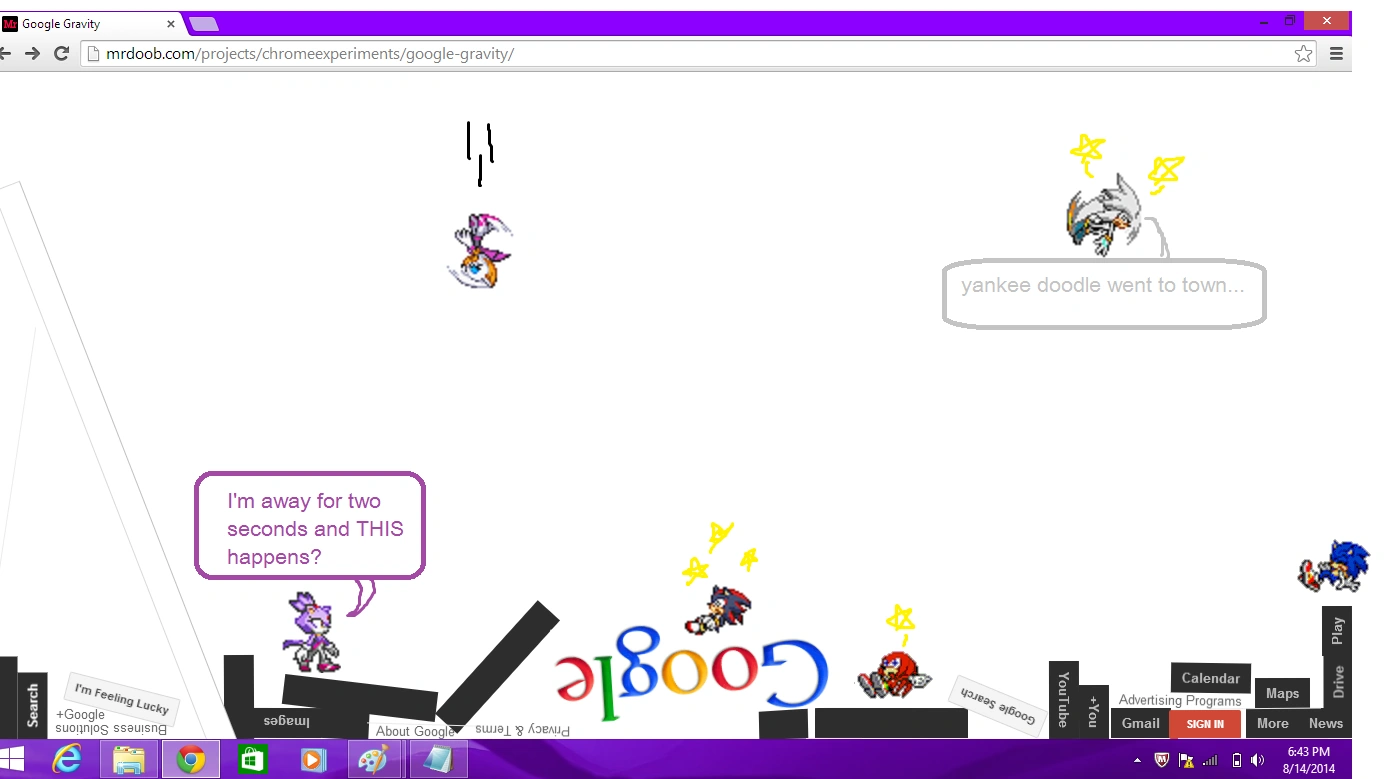Open File Explorer from the taskbar

click(129, 760)
